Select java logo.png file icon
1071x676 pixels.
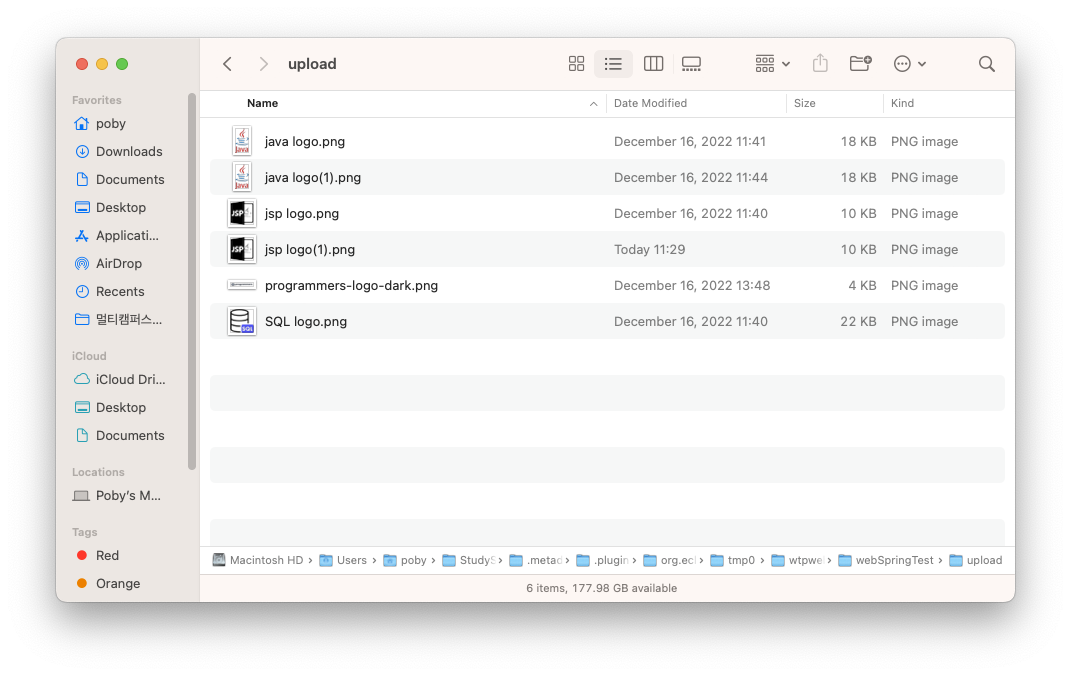click(242, 141)
